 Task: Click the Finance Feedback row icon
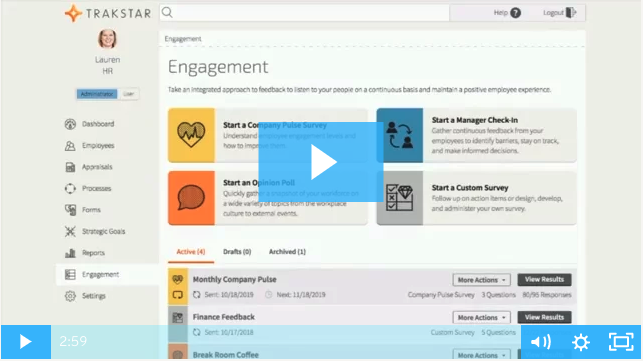click(178, 318)
